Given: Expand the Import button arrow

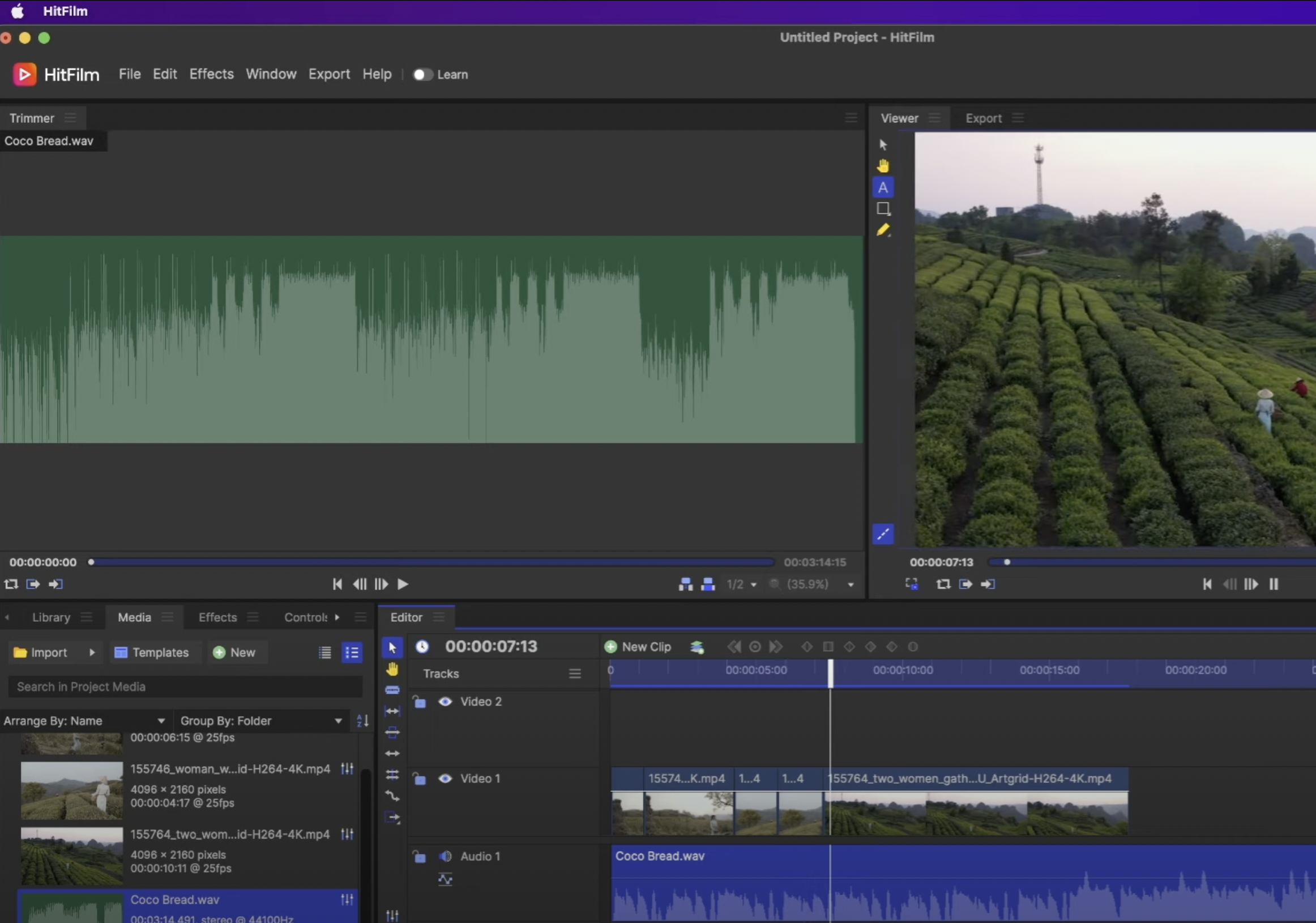Looking at the screenshot, I should pyautogui.click(x=92, y=652).
